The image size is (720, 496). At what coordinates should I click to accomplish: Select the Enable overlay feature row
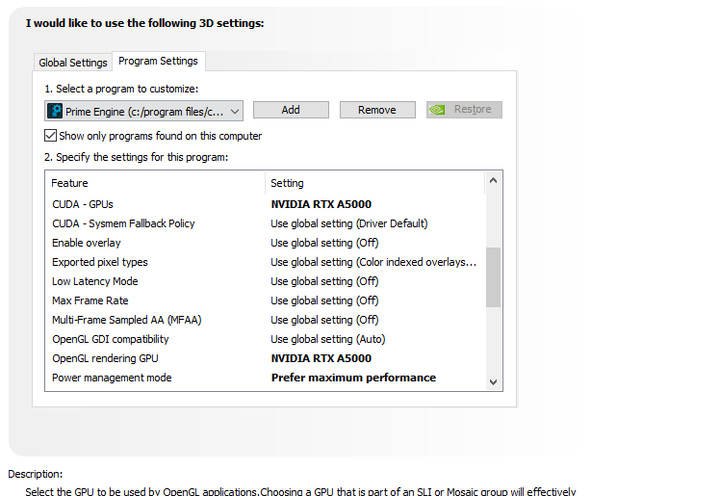pos(86,243)
